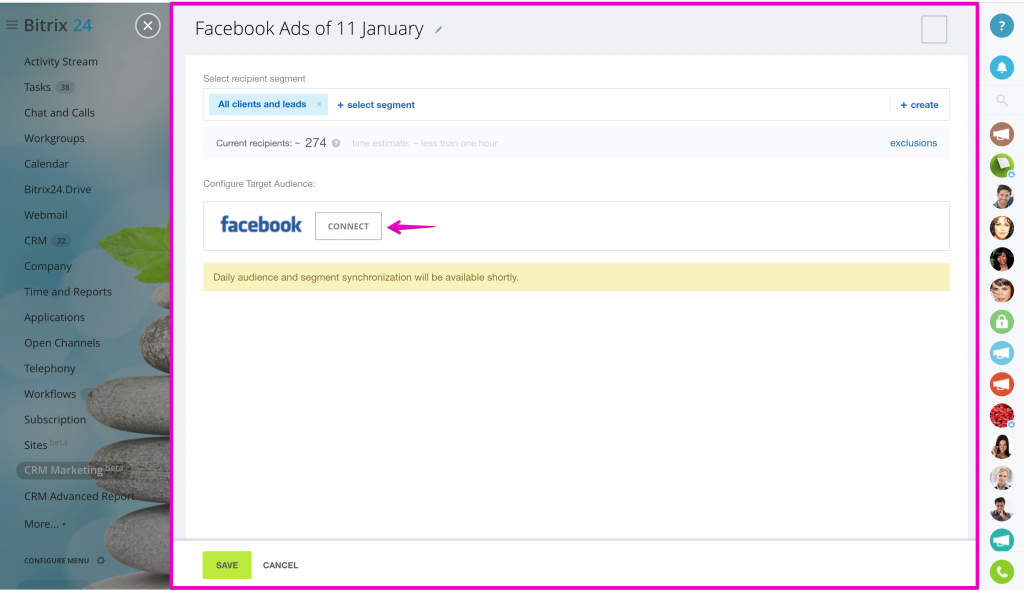Open Bitrix24.Drive
The width and height of the screenshot is (1024, 591).
point(57,189)
